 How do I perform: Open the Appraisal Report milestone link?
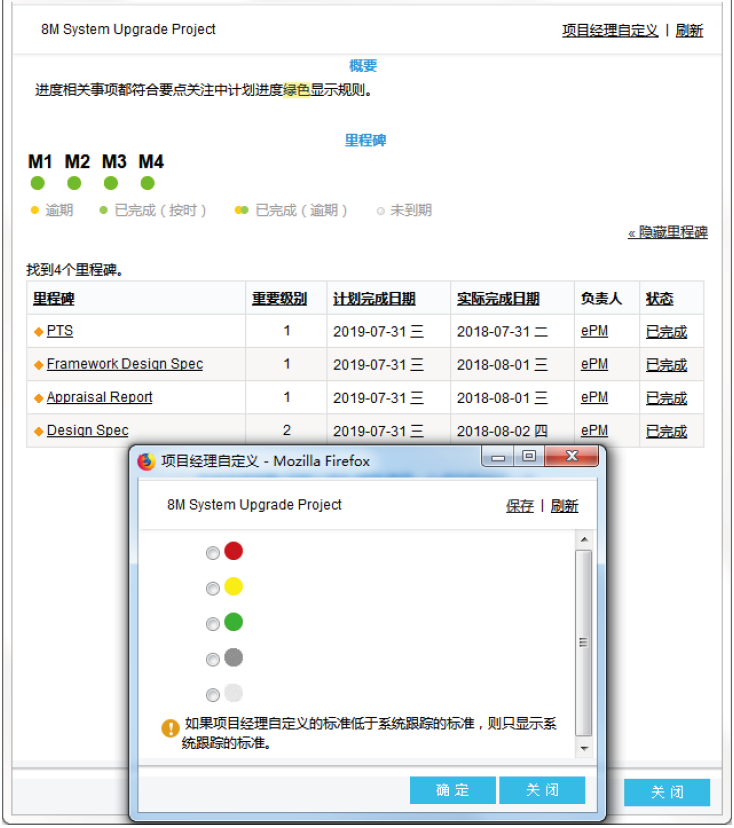99,398
